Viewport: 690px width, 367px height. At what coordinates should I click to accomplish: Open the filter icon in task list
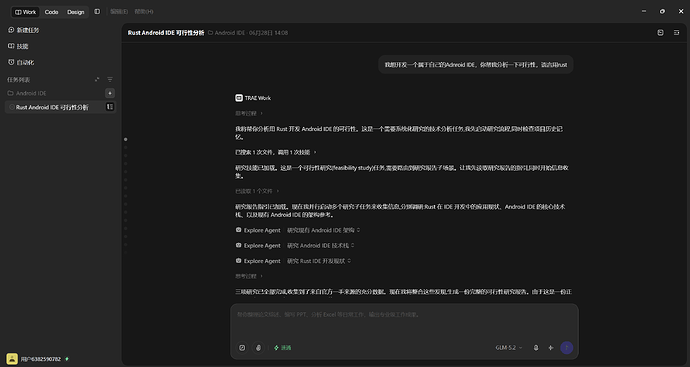pyautogui.click(x=110, y=79)
